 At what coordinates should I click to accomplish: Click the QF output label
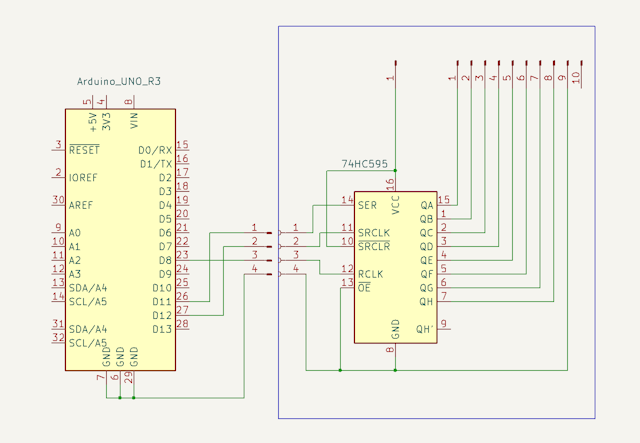pyautogui.click(x=427, y=274)
